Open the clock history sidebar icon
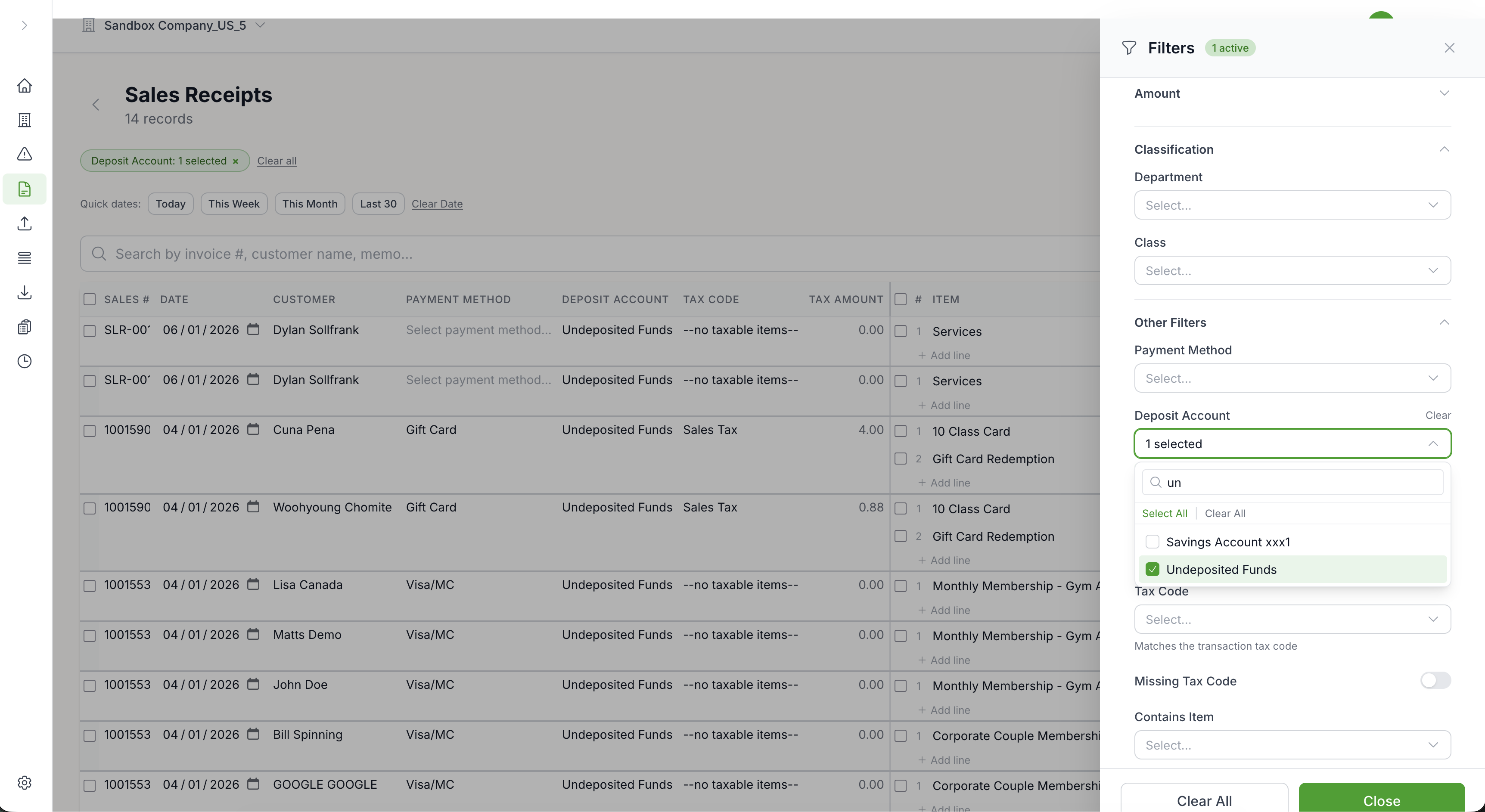This screenshot has height=812, width=1485. click(24, 361)
